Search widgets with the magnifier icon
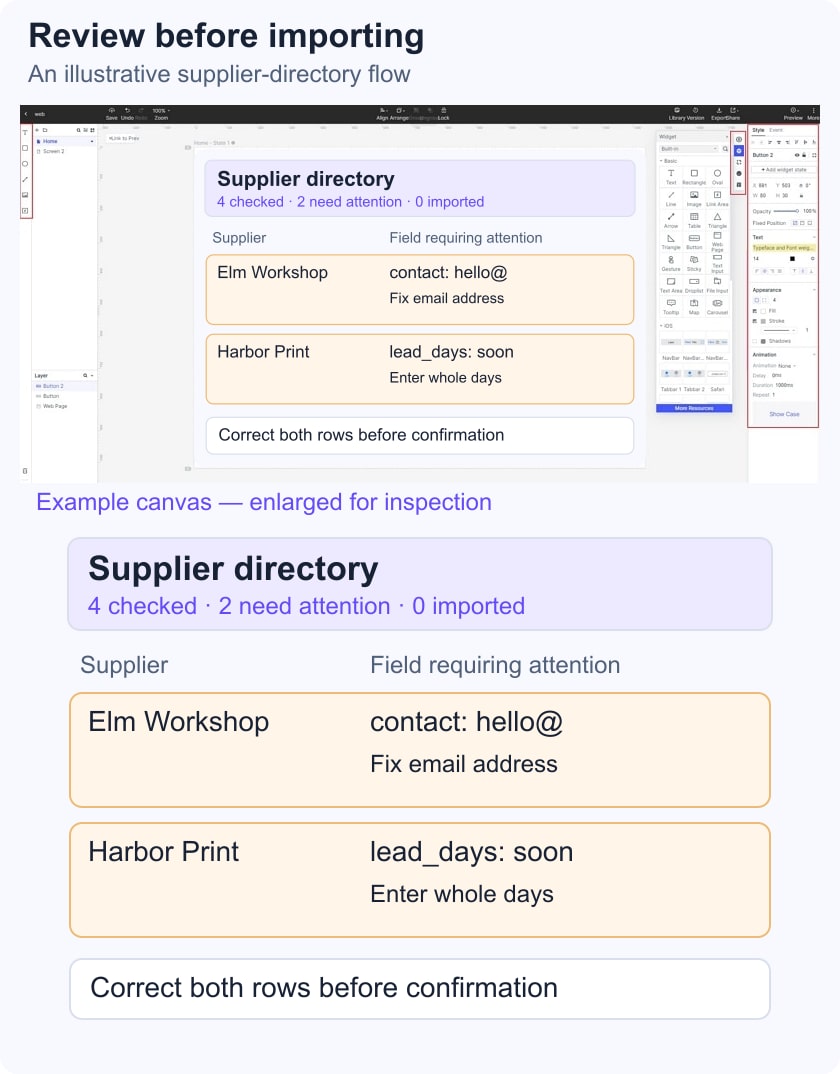Viewport: 840px width, 1074px height. pyautogui.click(x=725, y=149)
